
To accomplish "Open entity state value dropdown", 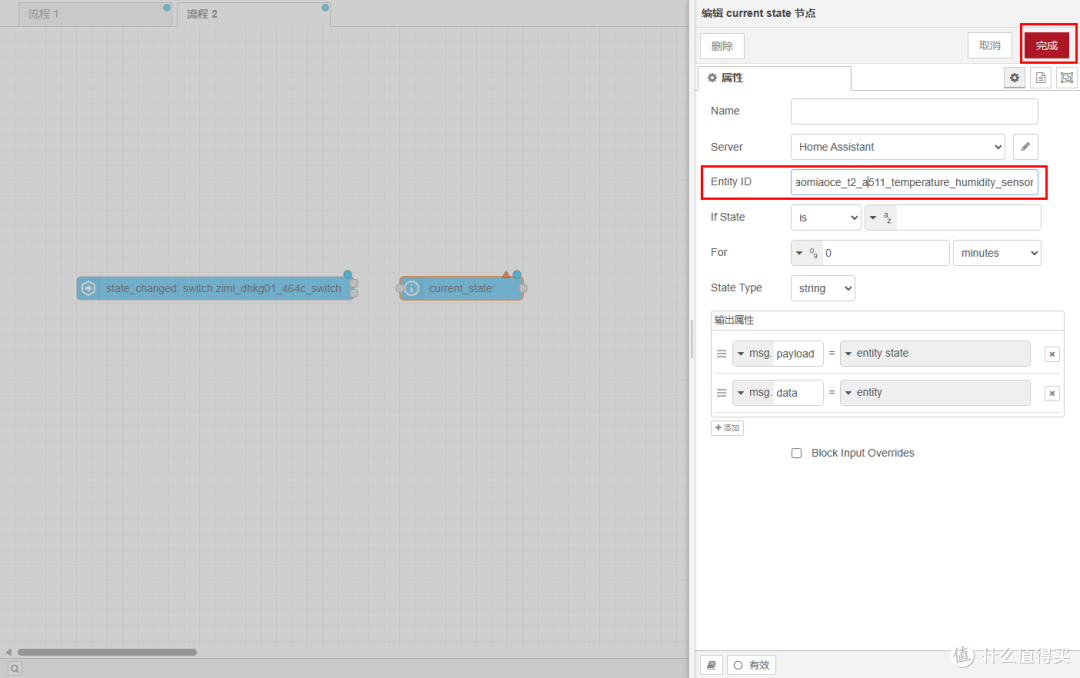I will pyautogui.click(x=935, y=353).
